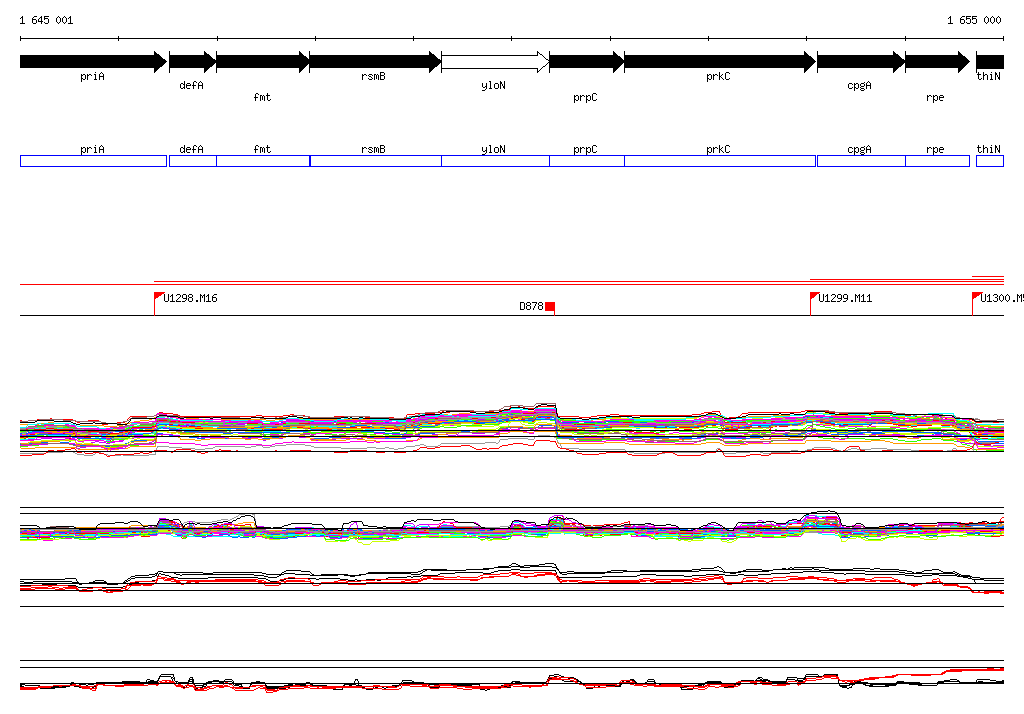Click the U1299.M11 label text
Screen dimensions: 1024x714
[x=845, y=298]
